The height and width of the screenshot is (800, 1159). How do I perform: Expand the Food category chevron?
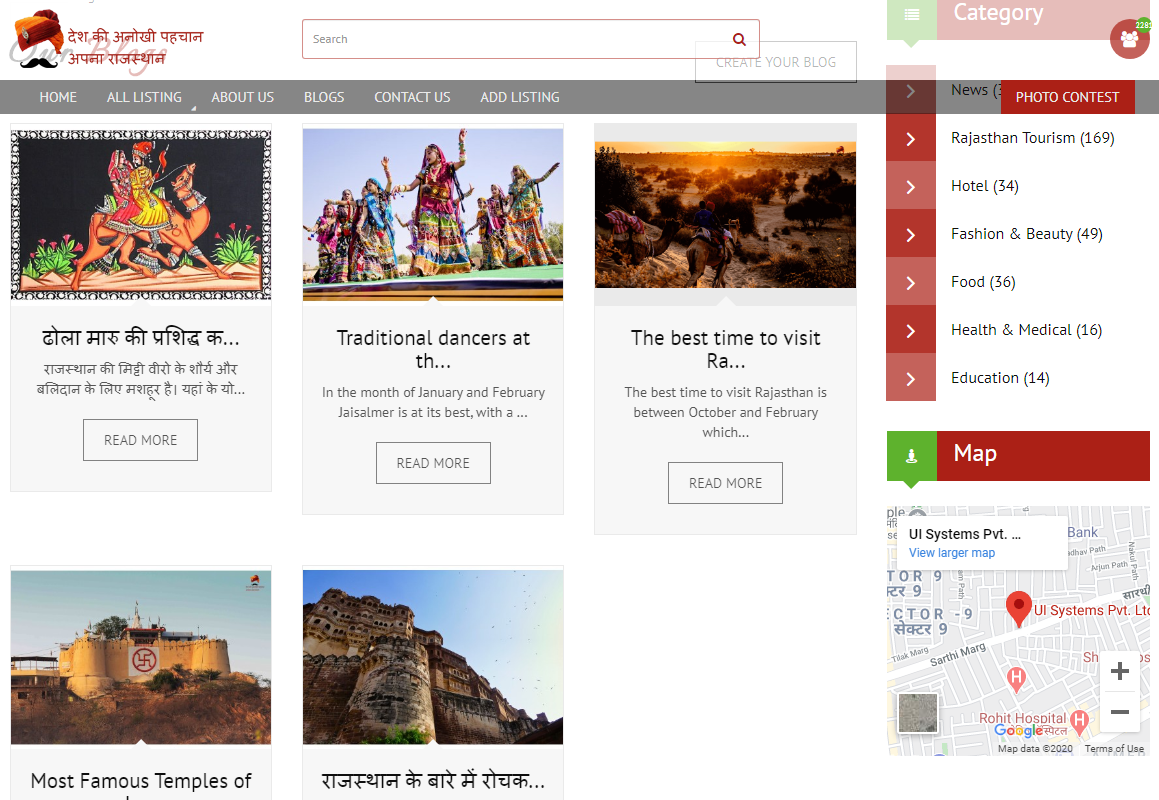910,282
